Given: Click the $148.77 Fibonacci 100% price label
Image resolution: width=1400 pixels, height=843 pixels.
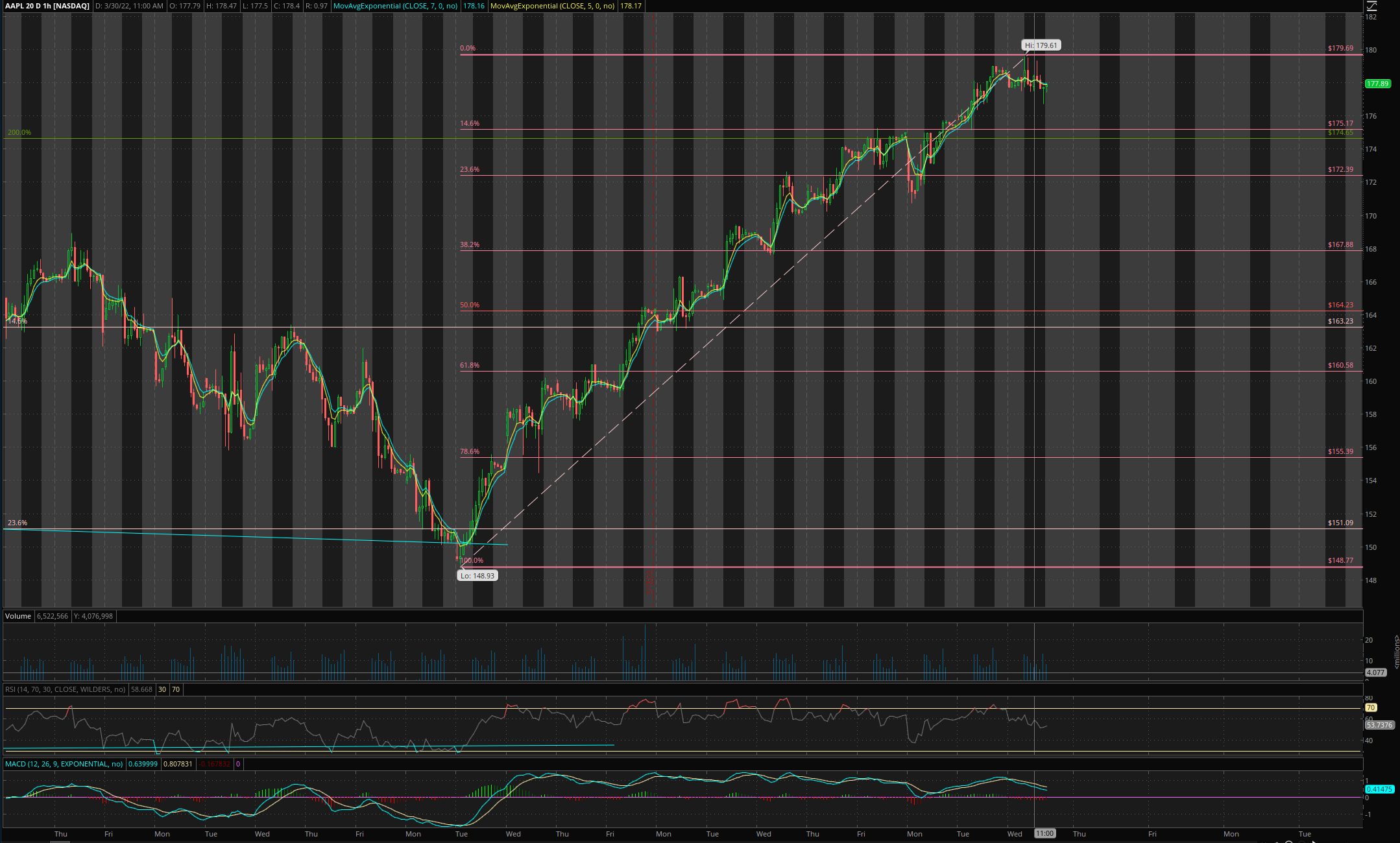Looking at the screenshot, I should pos(1340,560).
